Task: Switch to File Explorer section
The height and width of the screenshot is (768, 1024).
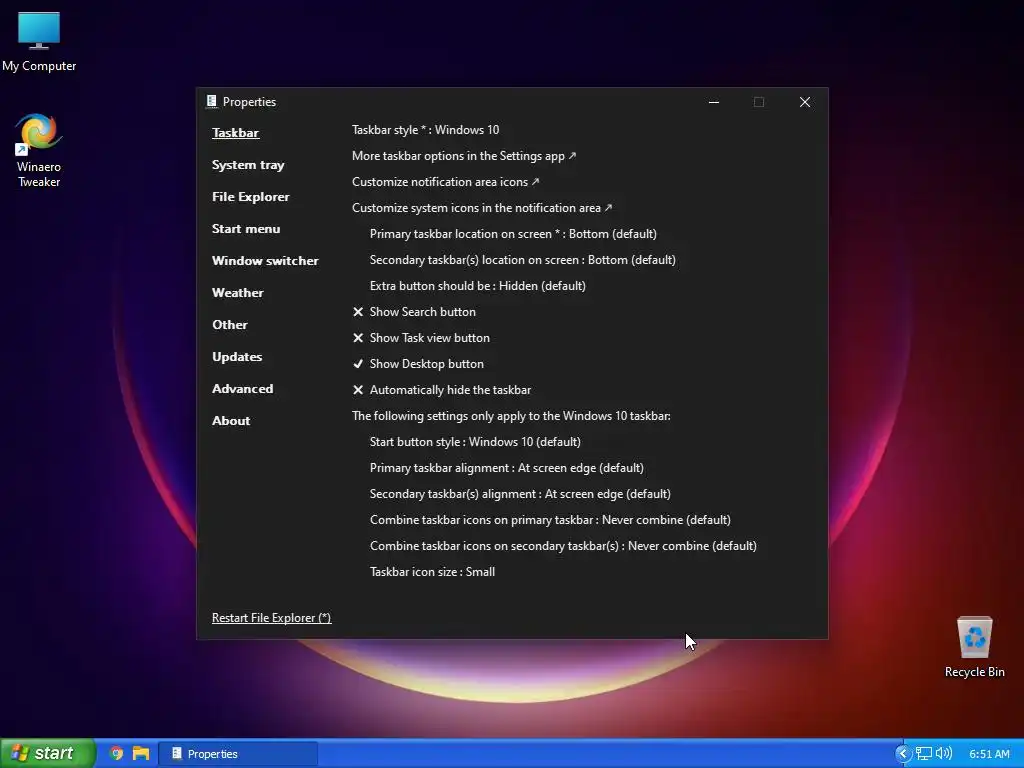Action: [250, 197]
